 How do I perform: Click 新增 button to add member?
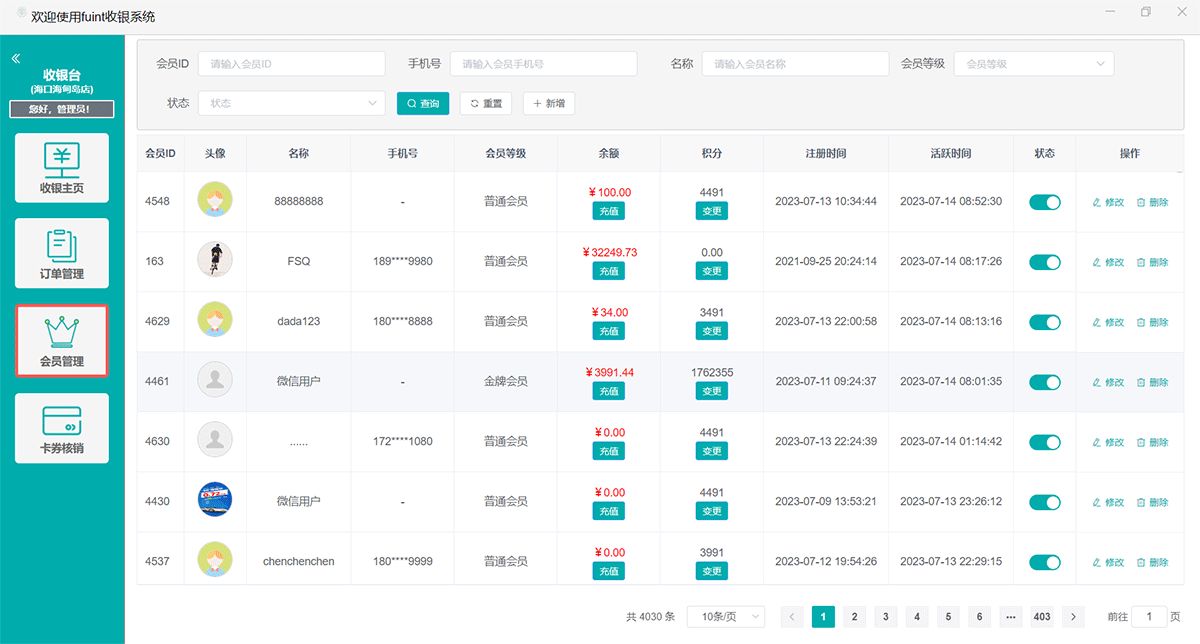coord(549,103)
